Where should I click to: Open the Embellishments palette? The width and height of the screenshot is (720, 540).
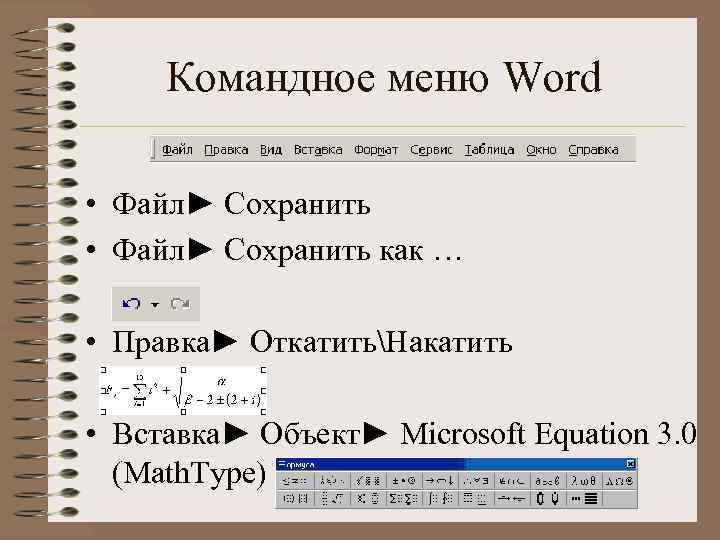pos(368,481)
